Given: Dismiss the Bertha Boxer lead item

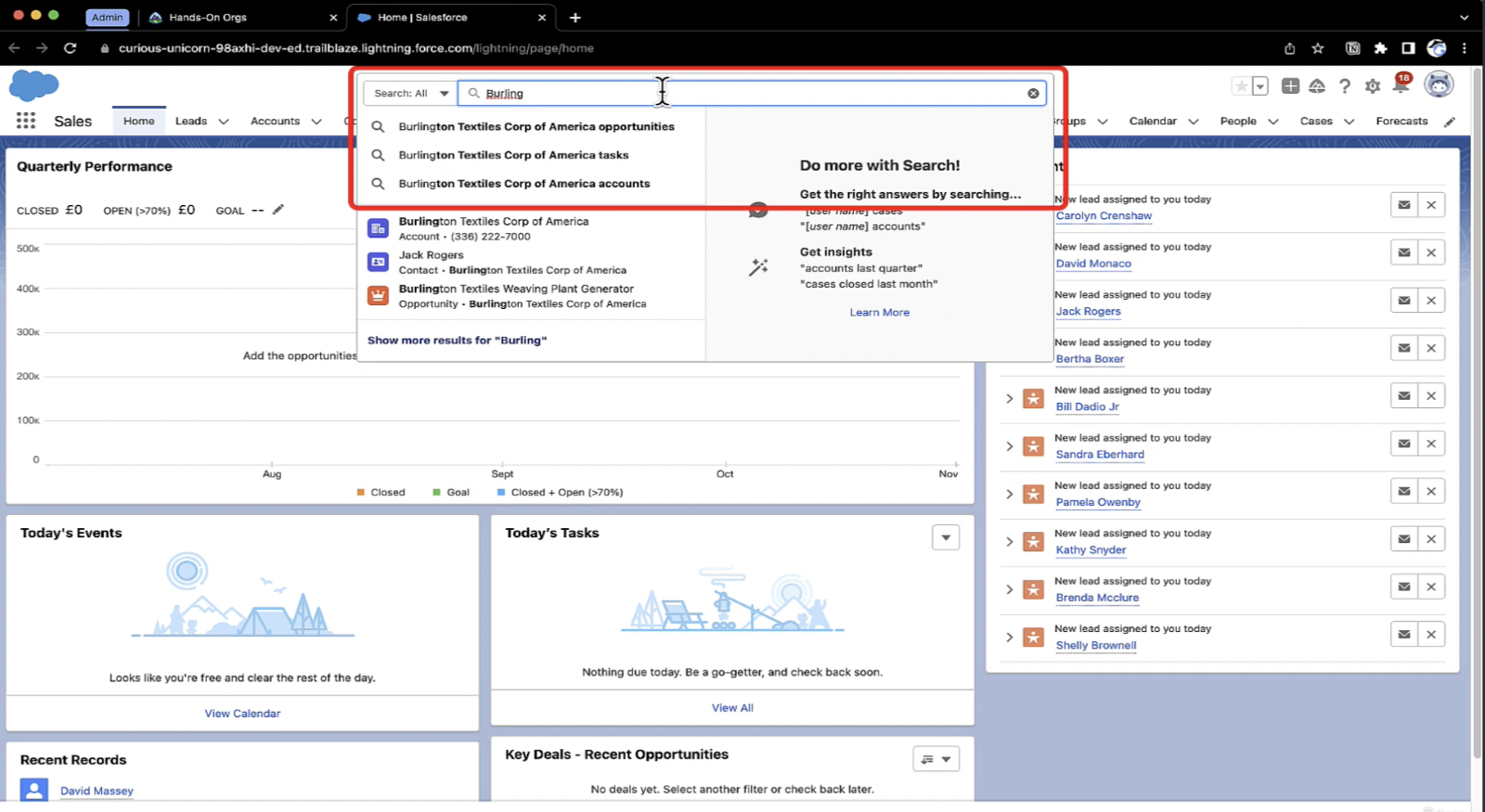Looking at the screenshot, I should point(1431,348).
